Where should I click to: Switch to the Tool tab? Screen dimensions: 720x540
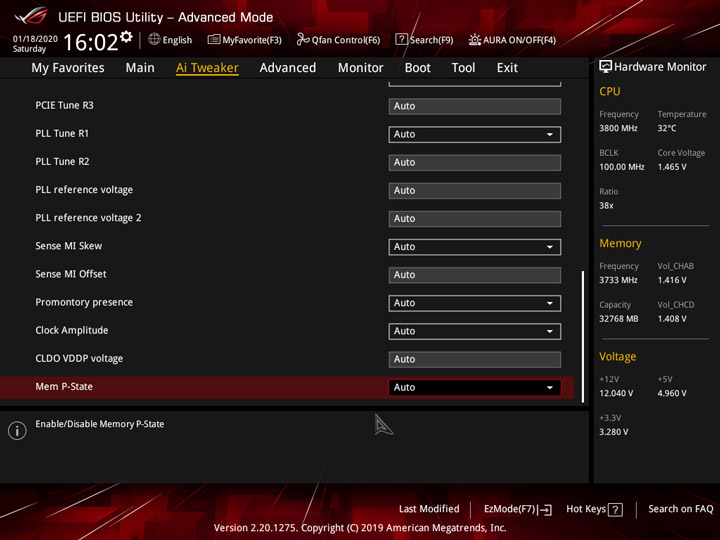pos(463,68)
